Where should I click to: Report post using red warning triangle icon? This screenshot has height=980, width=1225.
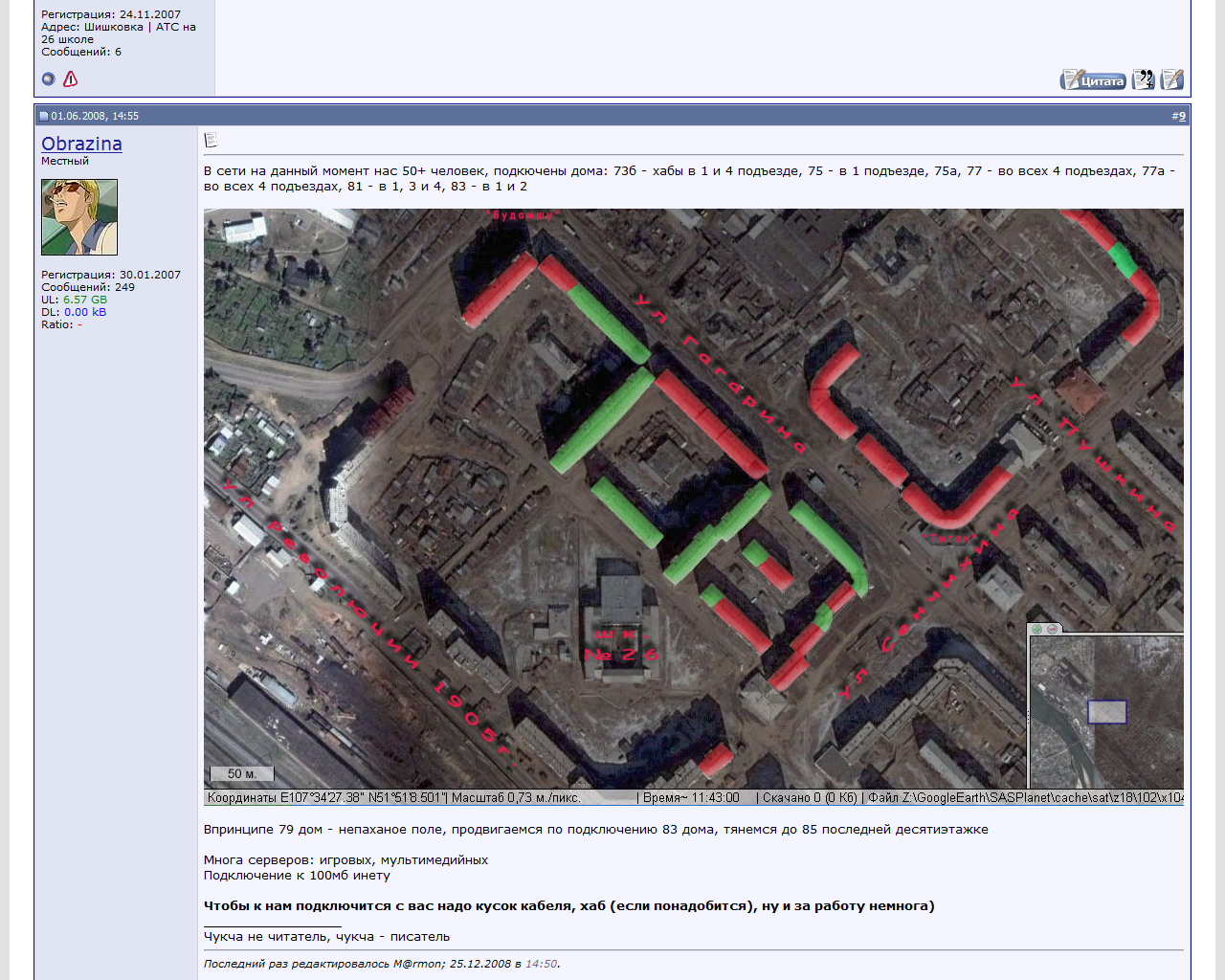[70, 79]
